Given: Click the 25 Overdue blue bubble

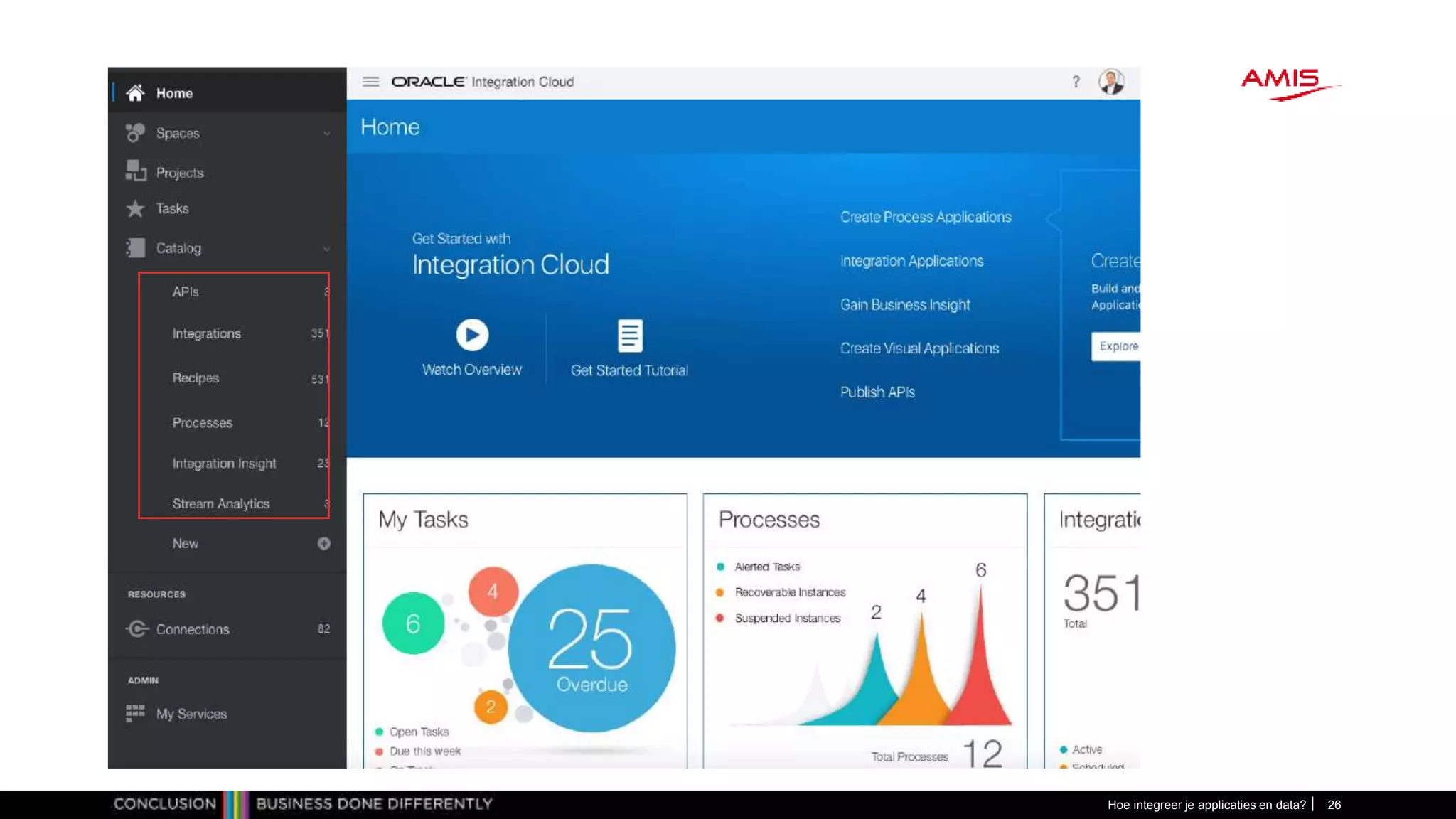Looking at the screenshot, I should coord(591,648).
